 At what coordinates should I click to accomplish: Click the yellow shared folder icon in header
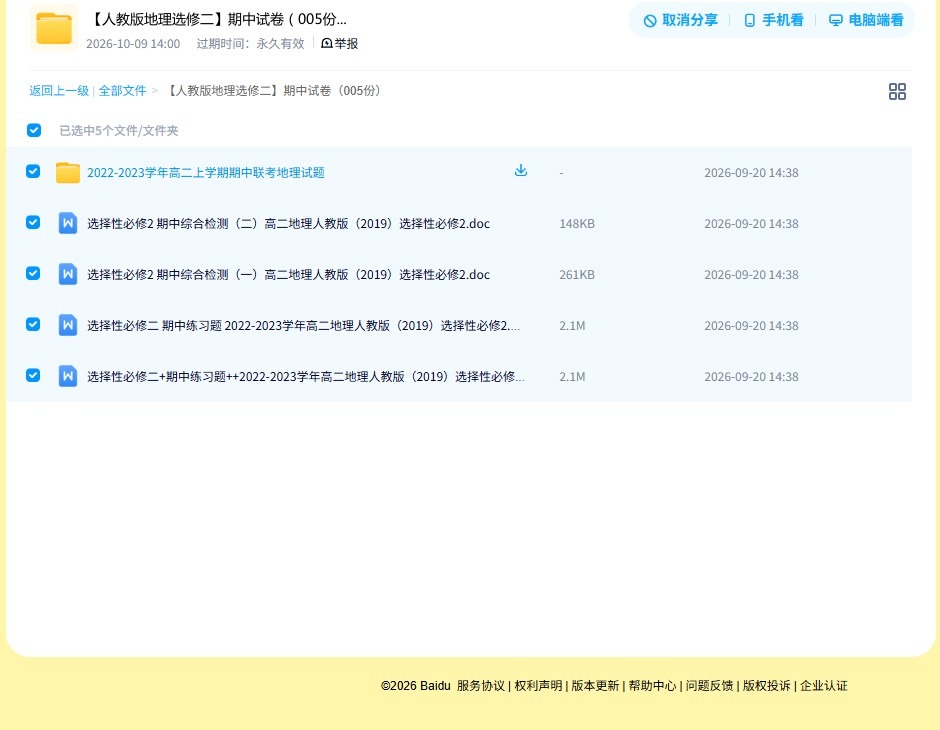pyautogui.click(x=54, y=28)
